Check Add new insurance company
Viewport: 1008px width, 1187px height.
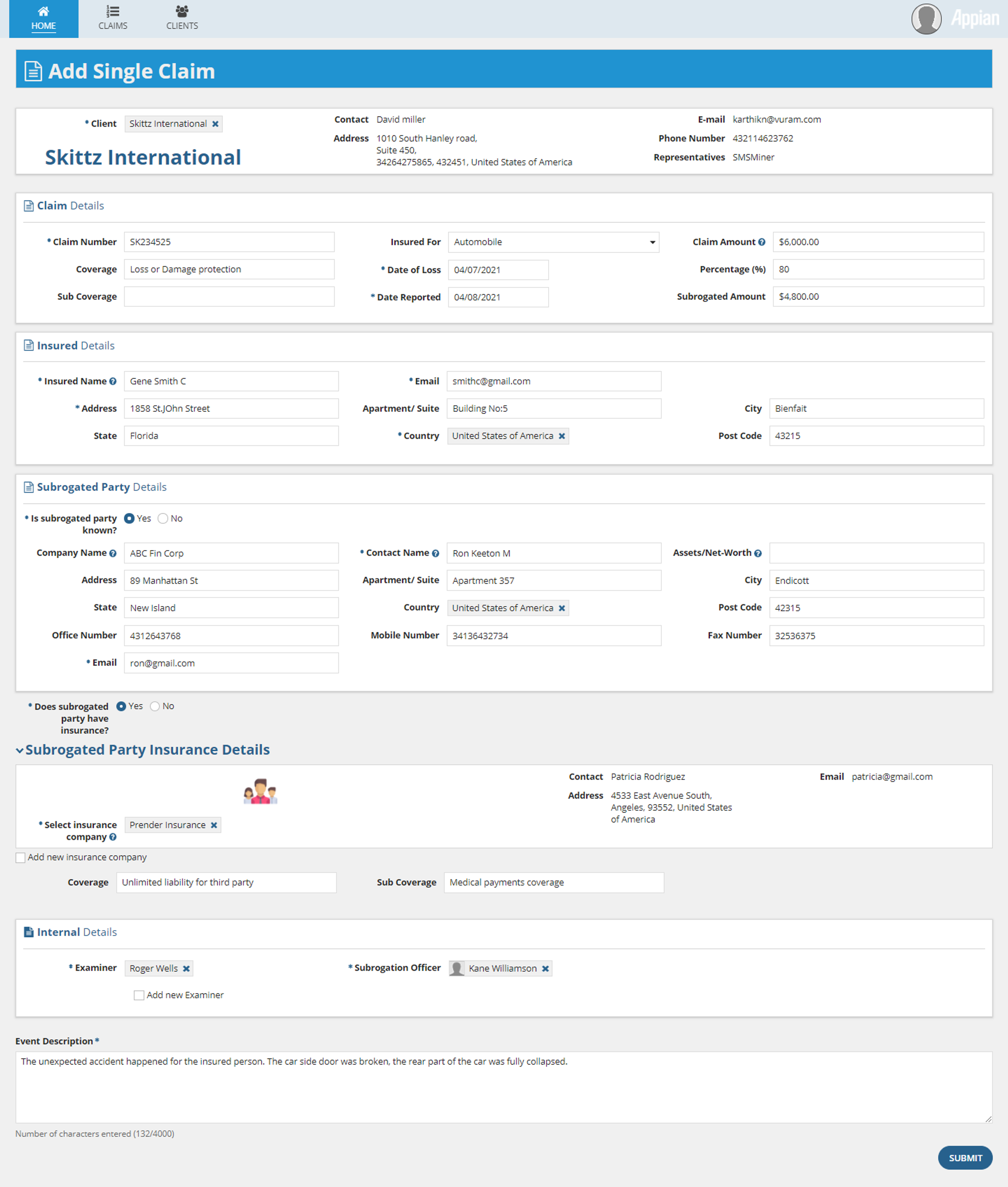[x=20, y=858]
